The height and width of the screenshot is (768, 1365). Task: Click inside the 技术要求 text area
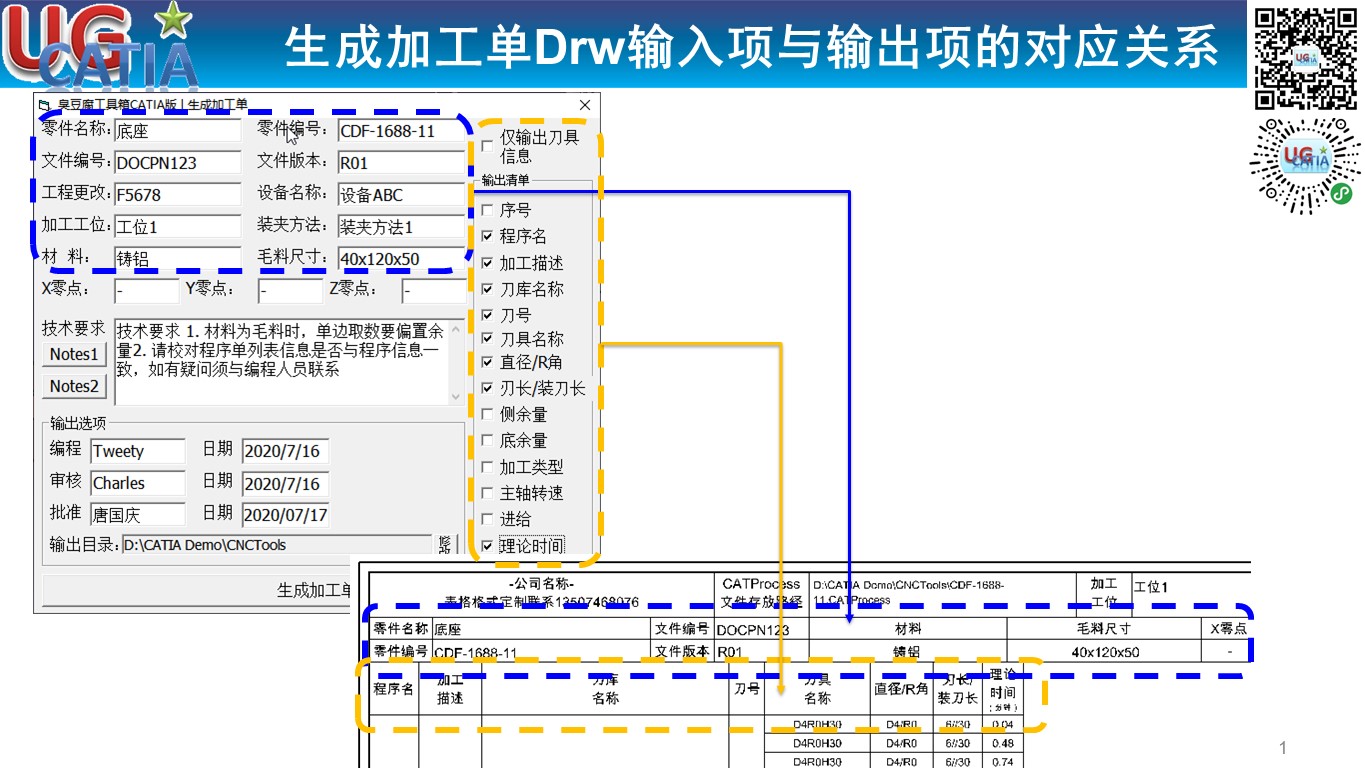coord(281,362)
